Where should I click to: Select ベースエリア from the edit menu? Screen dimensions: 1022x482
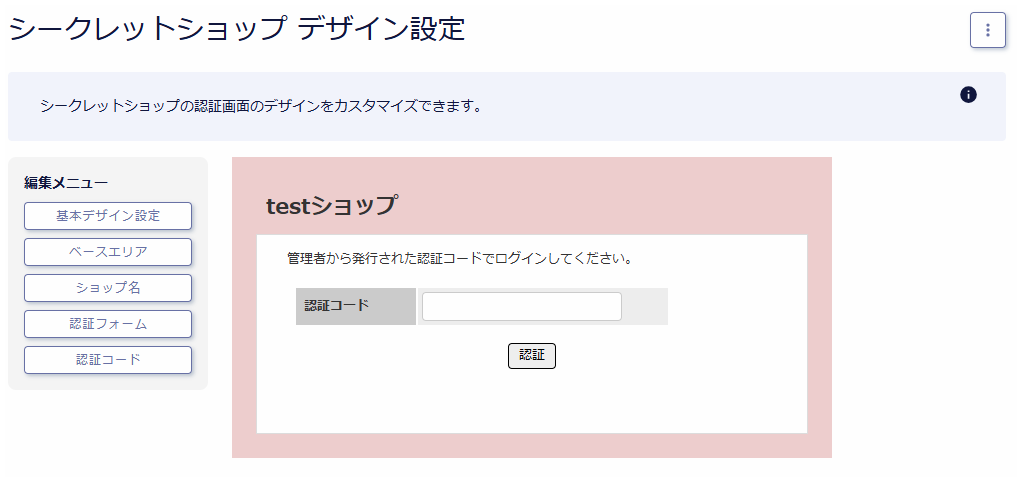pos(108,252)
